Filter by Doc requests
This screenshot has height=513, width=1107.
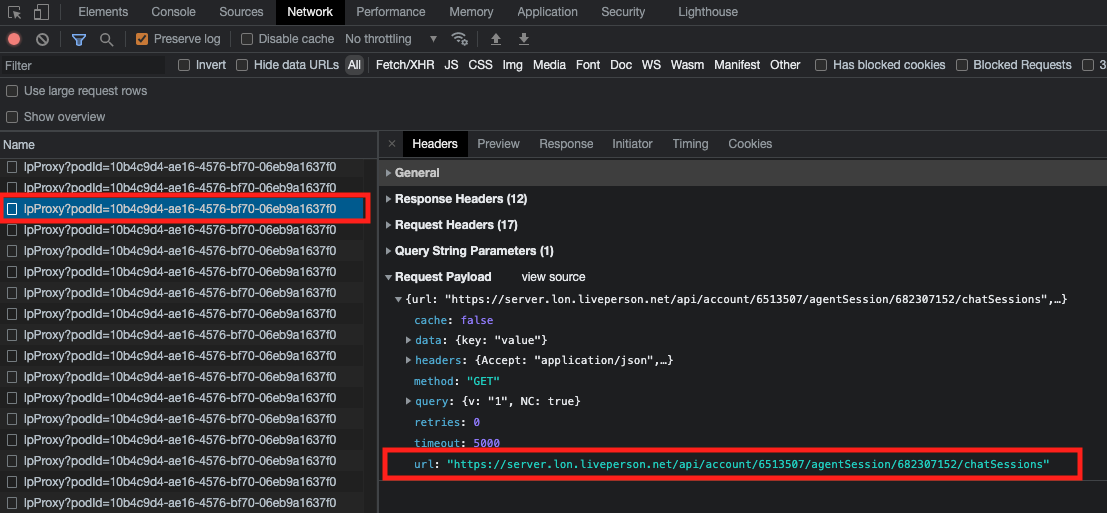621,65
